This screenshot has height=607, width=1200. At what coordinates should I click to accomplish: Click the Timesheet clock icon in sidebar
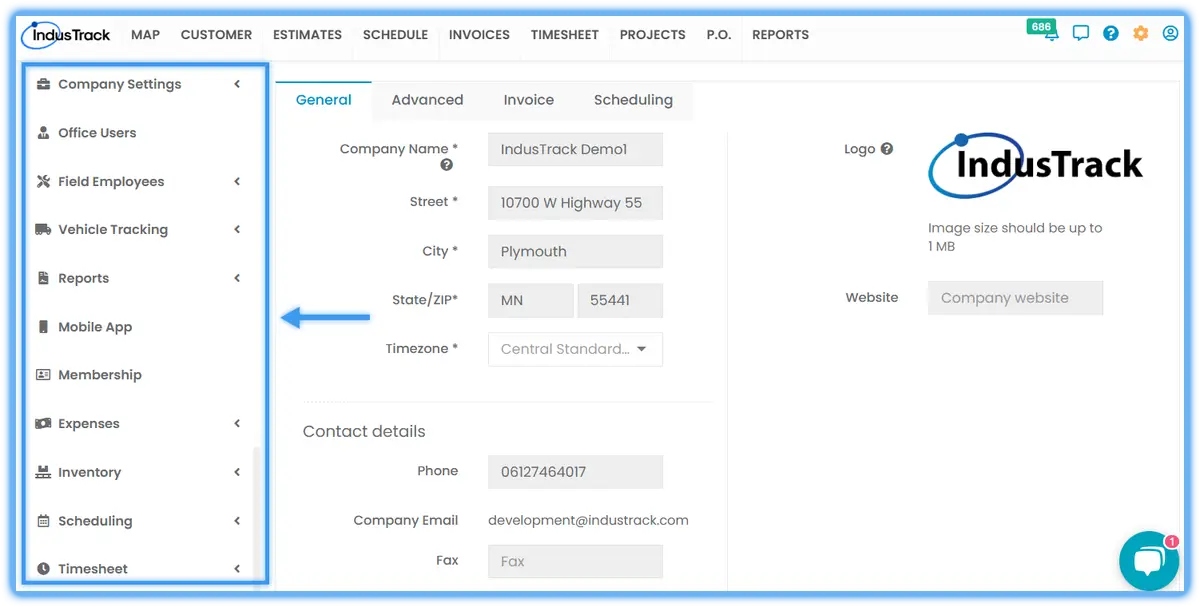[43, 569]
